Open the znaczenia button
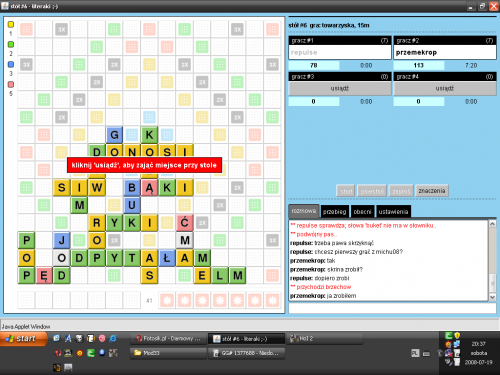Image resolution: width=500 pixels, height=375 pixels. coord(432,191)
